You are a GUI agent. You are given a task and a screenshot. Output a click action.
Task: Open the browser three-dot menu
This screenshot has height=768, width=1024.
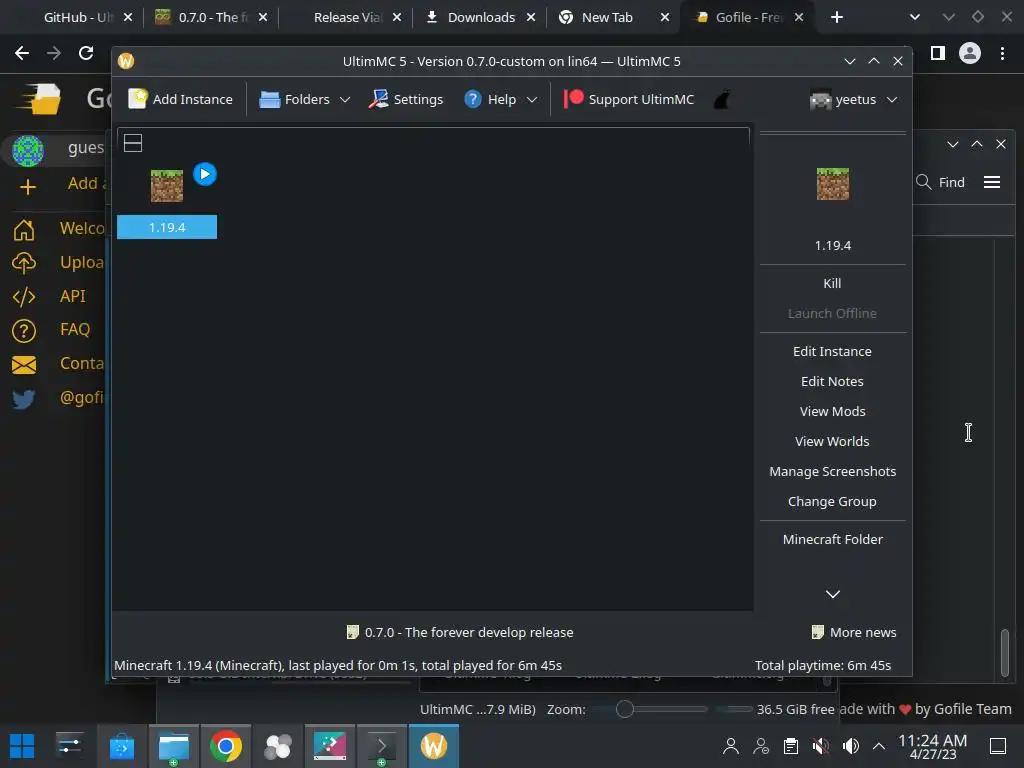coord(1002,53)
